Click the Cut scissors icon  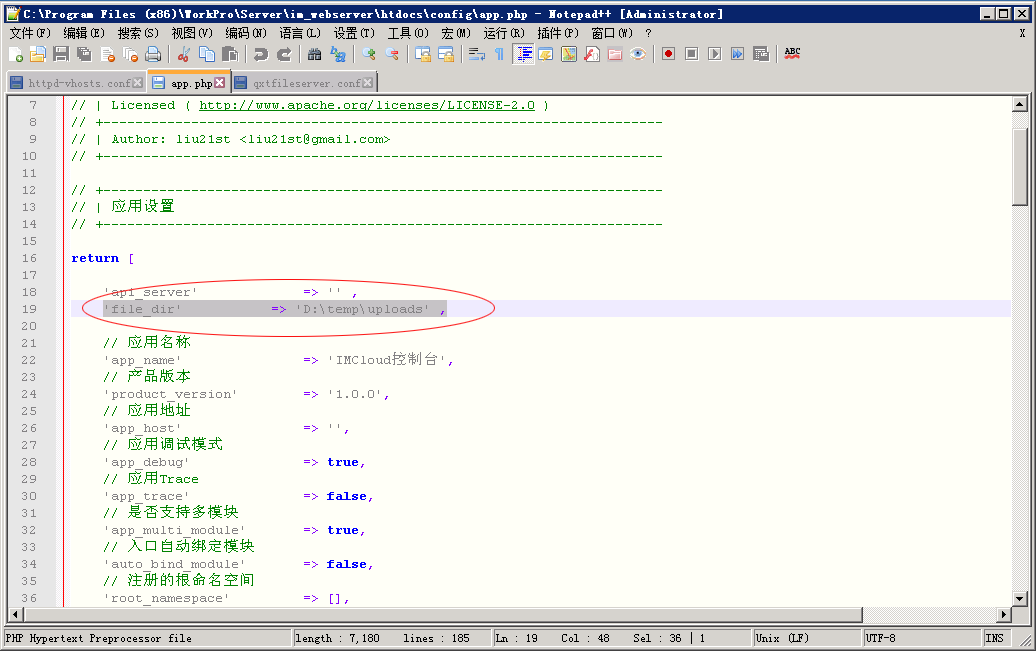pos(184,54)
